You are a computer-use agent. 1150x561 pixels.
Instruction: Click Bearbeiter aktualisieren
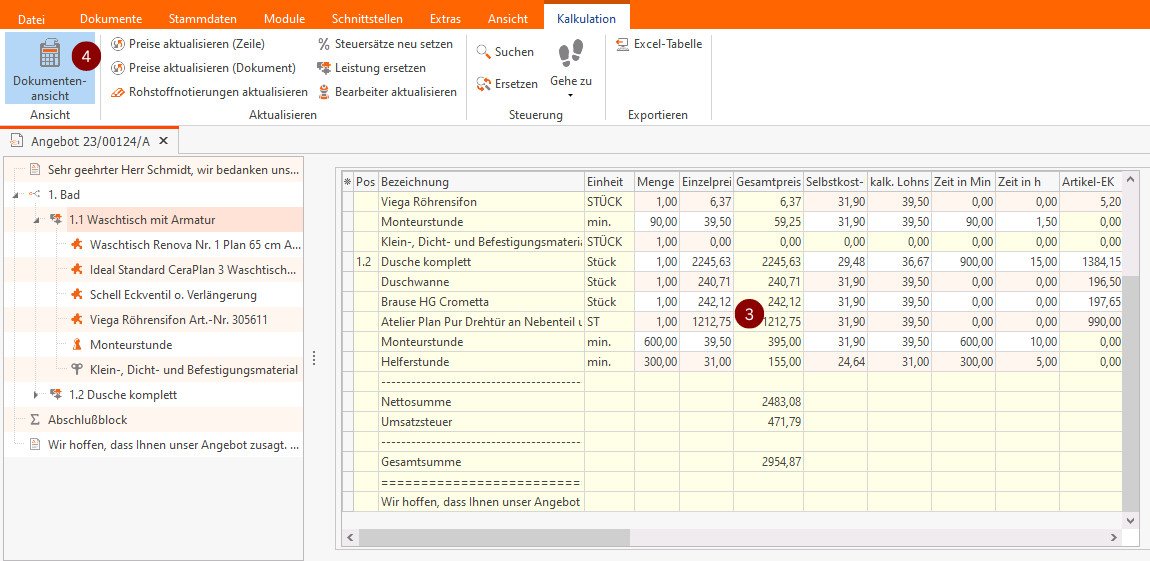[394, 92]
